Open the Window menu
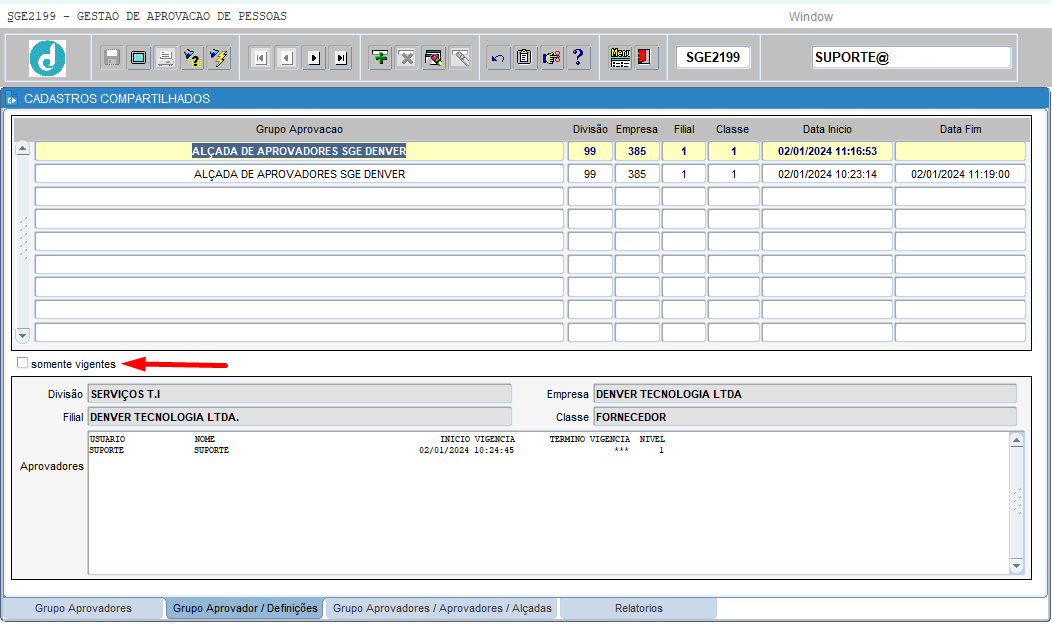This screenshot has width=1052, height=624. [810, 17]
